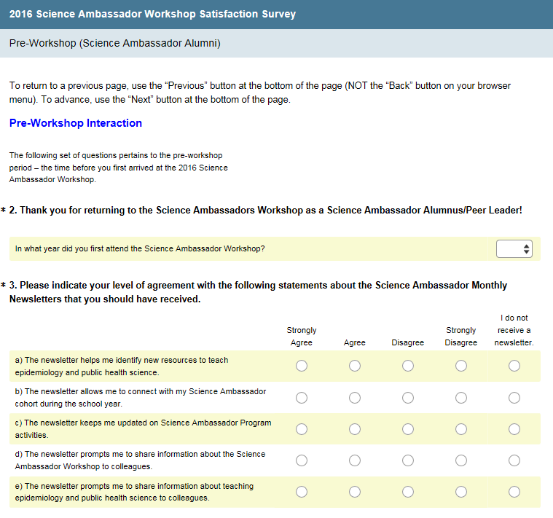This screenshot has height=518, width=553.
Task: Select Strongly Disagree for statement e
Action: click(x=461, y=492)
